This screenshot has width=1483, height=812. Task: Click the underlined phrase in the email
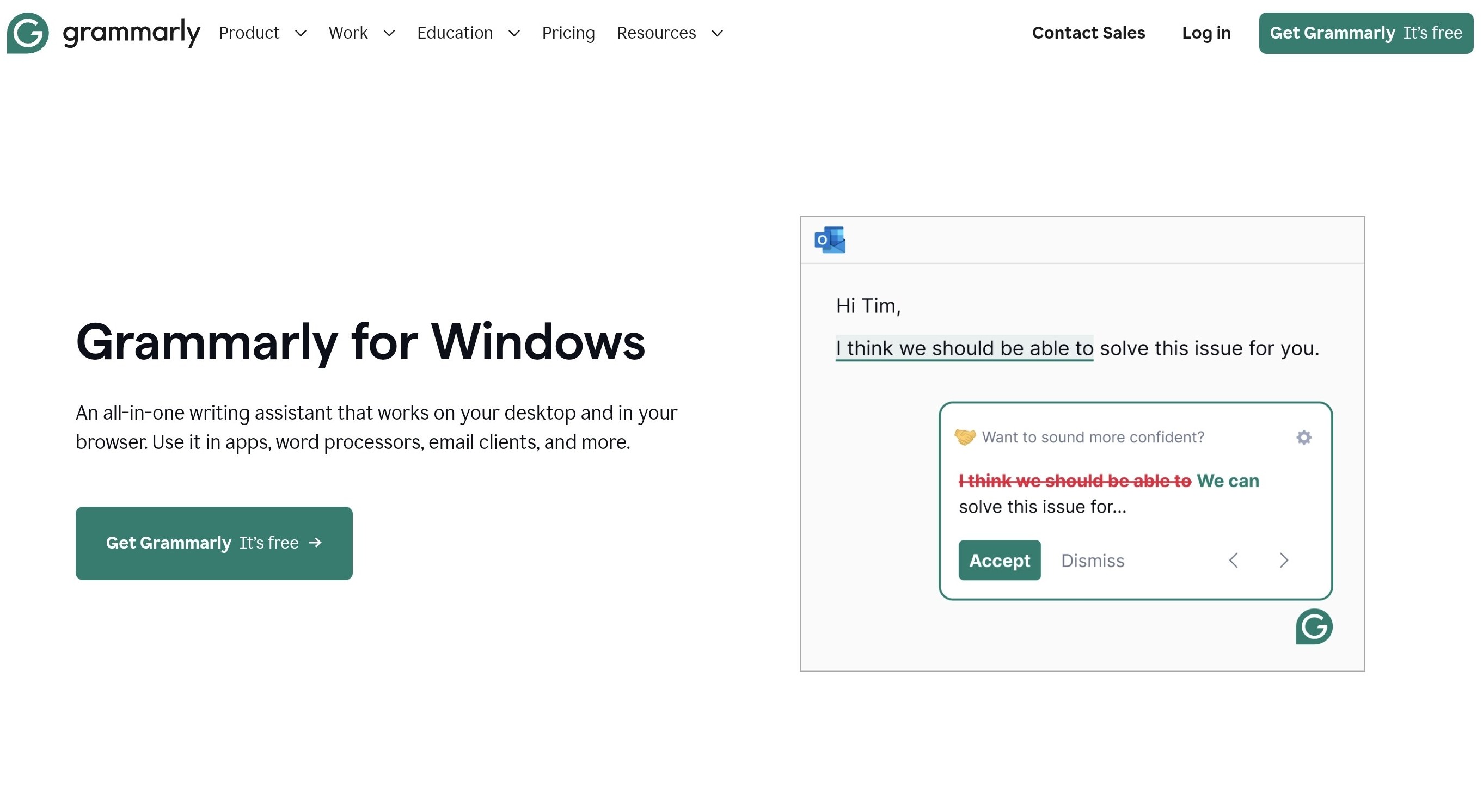coord(964,348)
